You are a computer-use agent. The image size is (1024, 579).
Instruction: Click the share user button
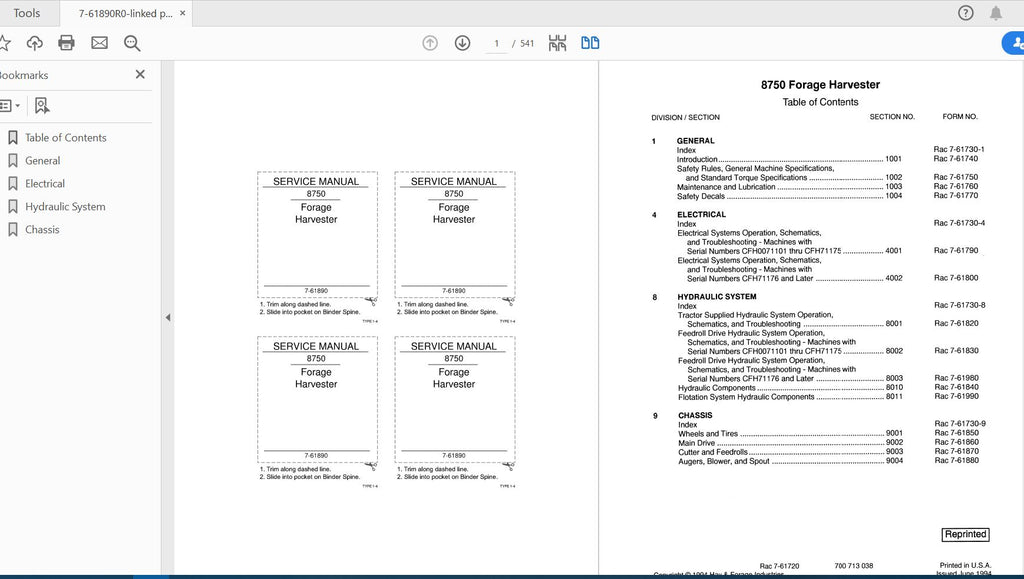pyautogui.click(x=1014, y=43)
